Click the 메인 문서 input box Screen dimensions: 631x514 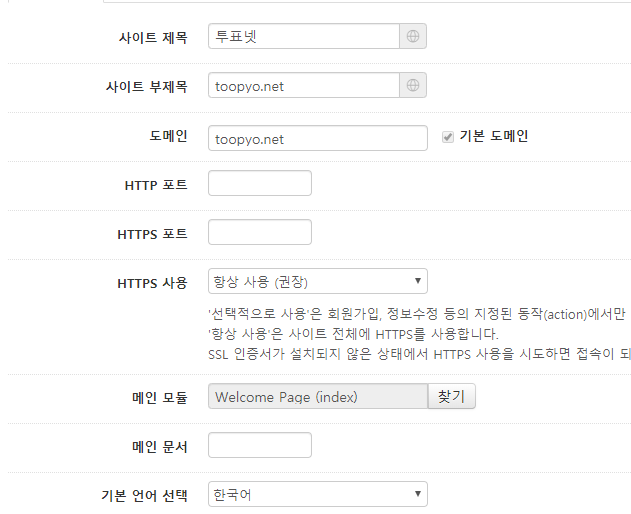pos(260,445)
